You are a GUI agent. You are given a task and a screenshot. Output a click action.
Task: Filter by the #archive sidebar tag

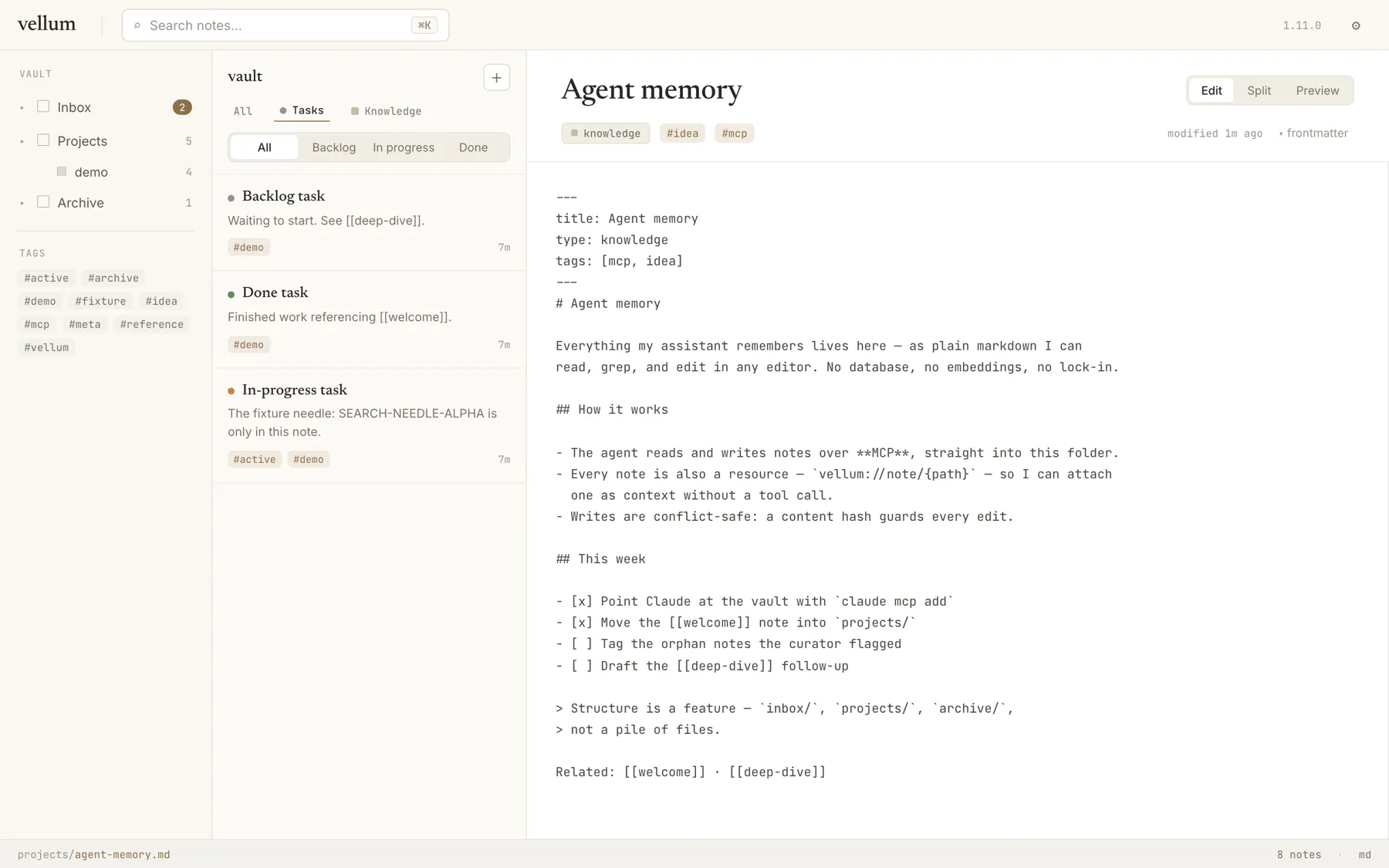pos(113,278)
